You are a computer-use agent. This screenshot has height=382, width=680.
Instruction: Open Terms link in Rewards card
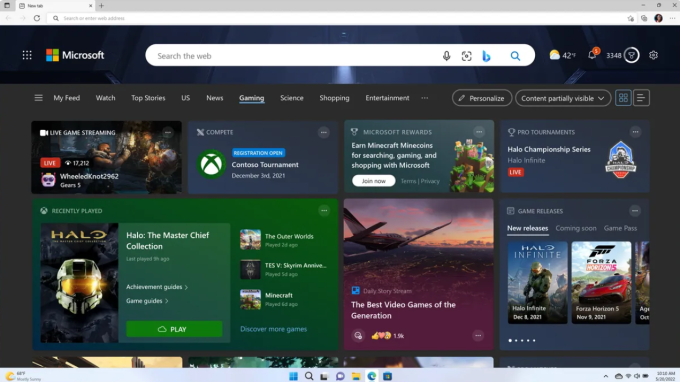tap(408, 181)
